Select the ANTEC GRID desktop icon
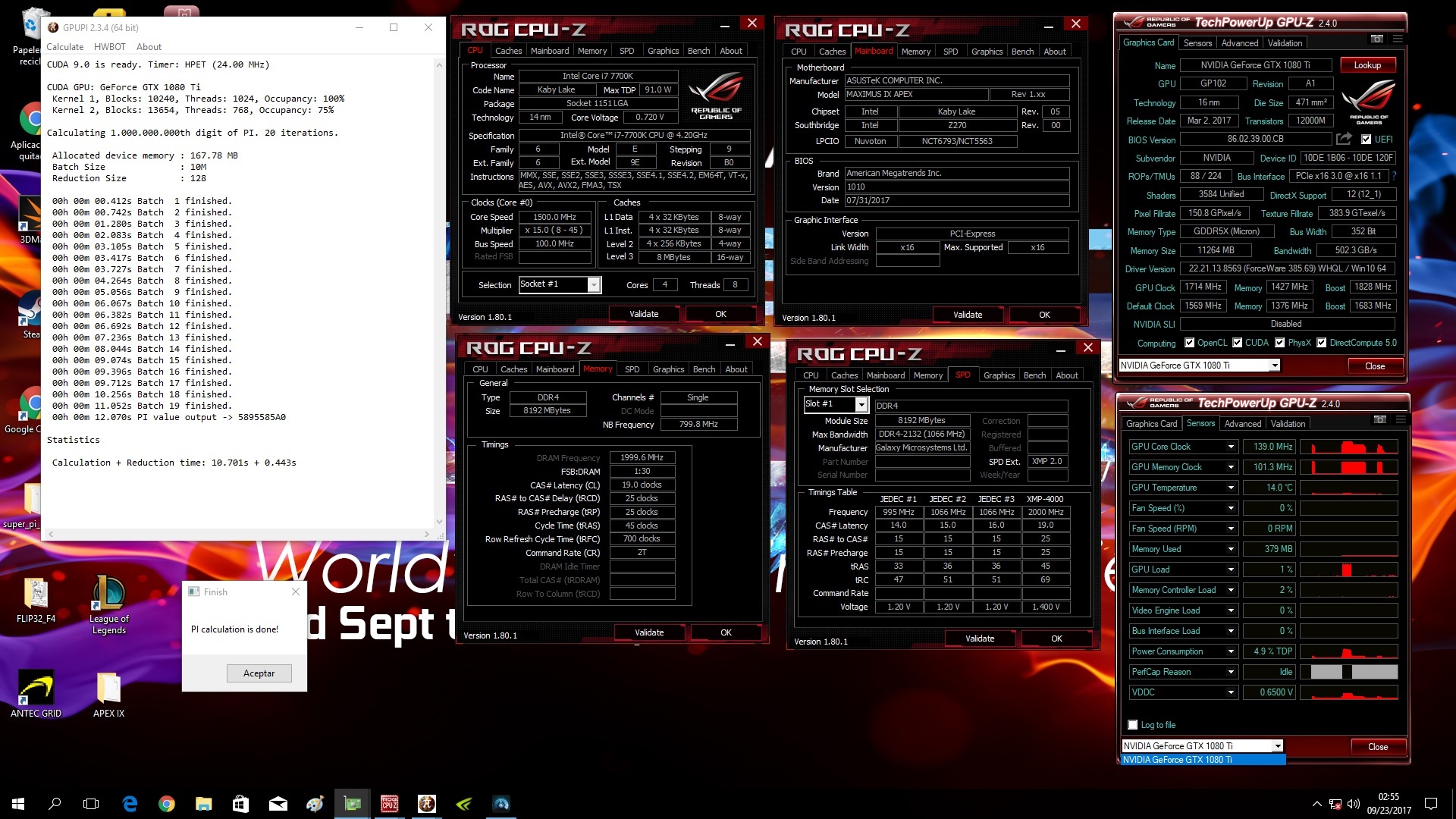 [x=36, y=693]
